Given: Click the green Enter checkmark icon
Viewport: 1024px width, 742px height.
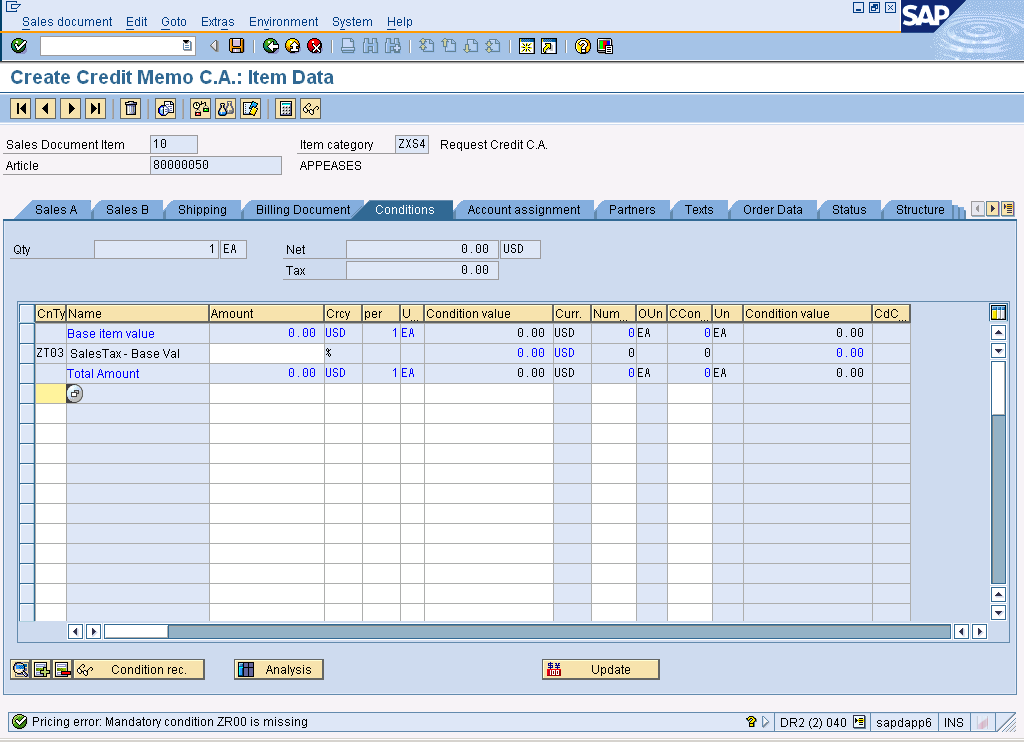Looking at the screenshot, I should click(20, 46).
